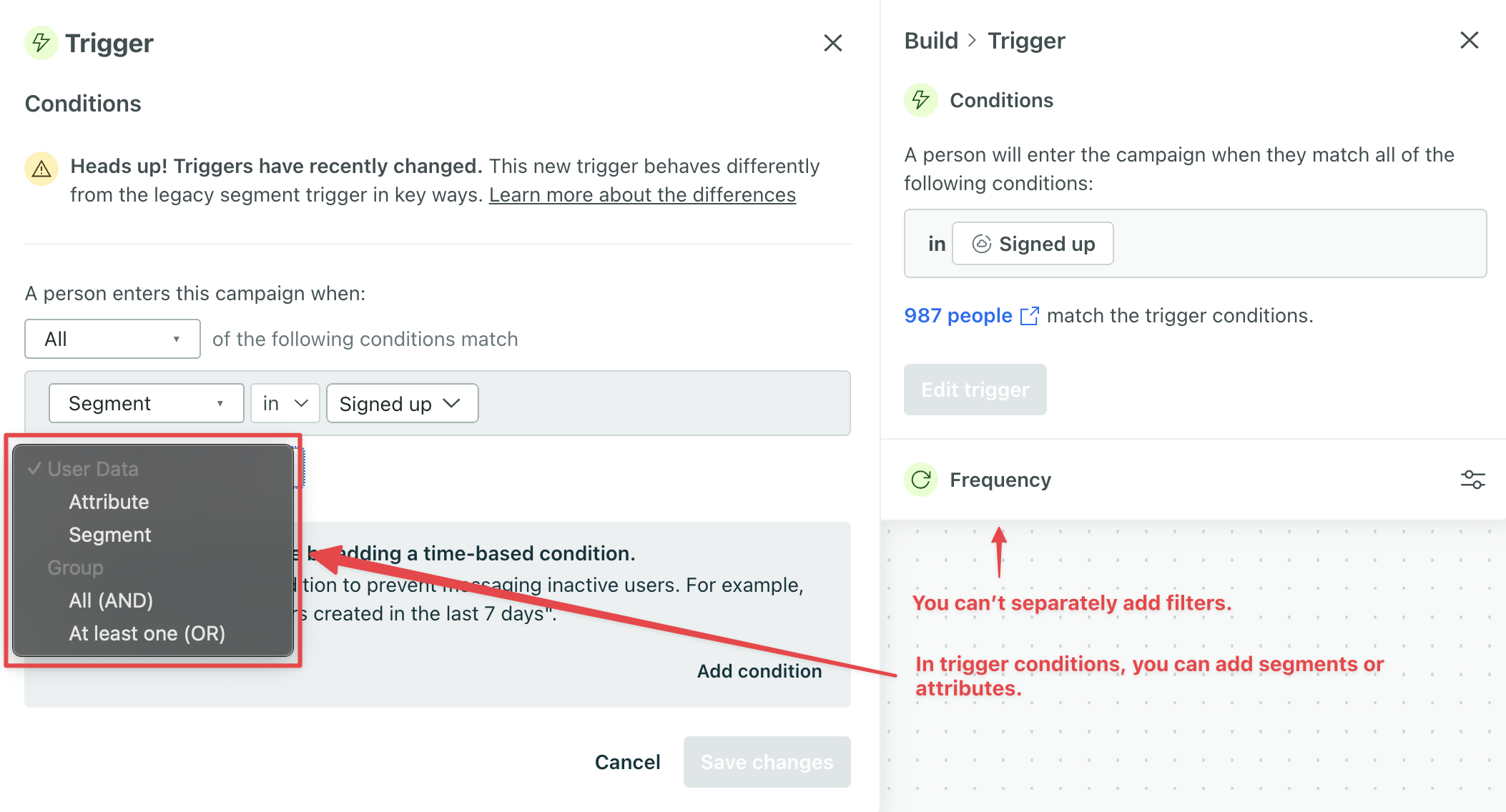Click the Edit trigger button
Image resolution: width=1506 pixels, height=812 pixels.
point(975,389)
